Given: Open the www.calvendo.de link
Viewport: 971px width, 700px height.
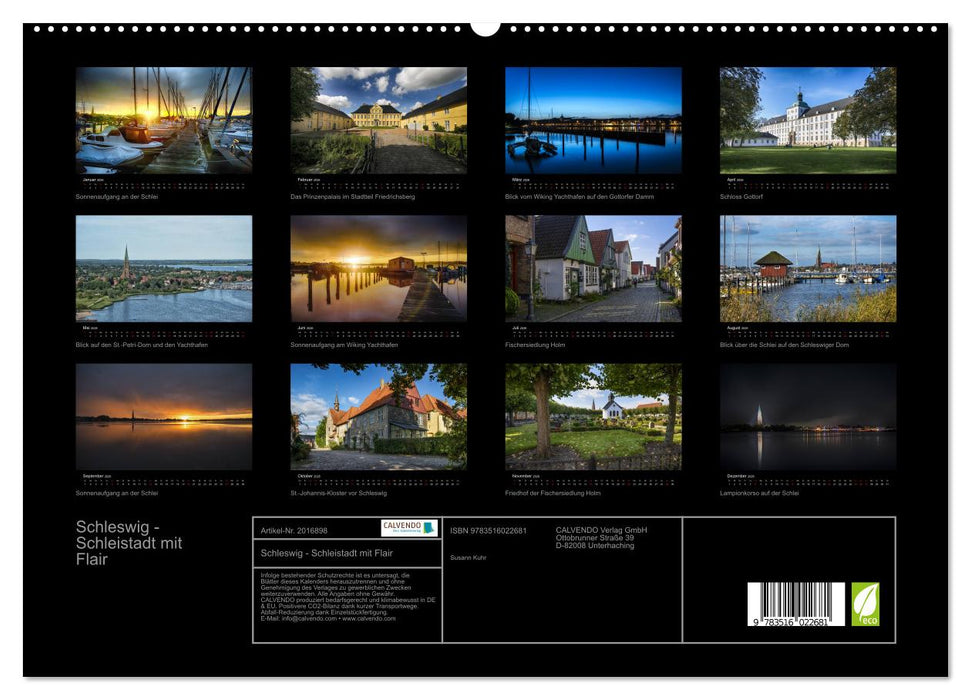Looking at the screenshot, I should click(368, 619).
